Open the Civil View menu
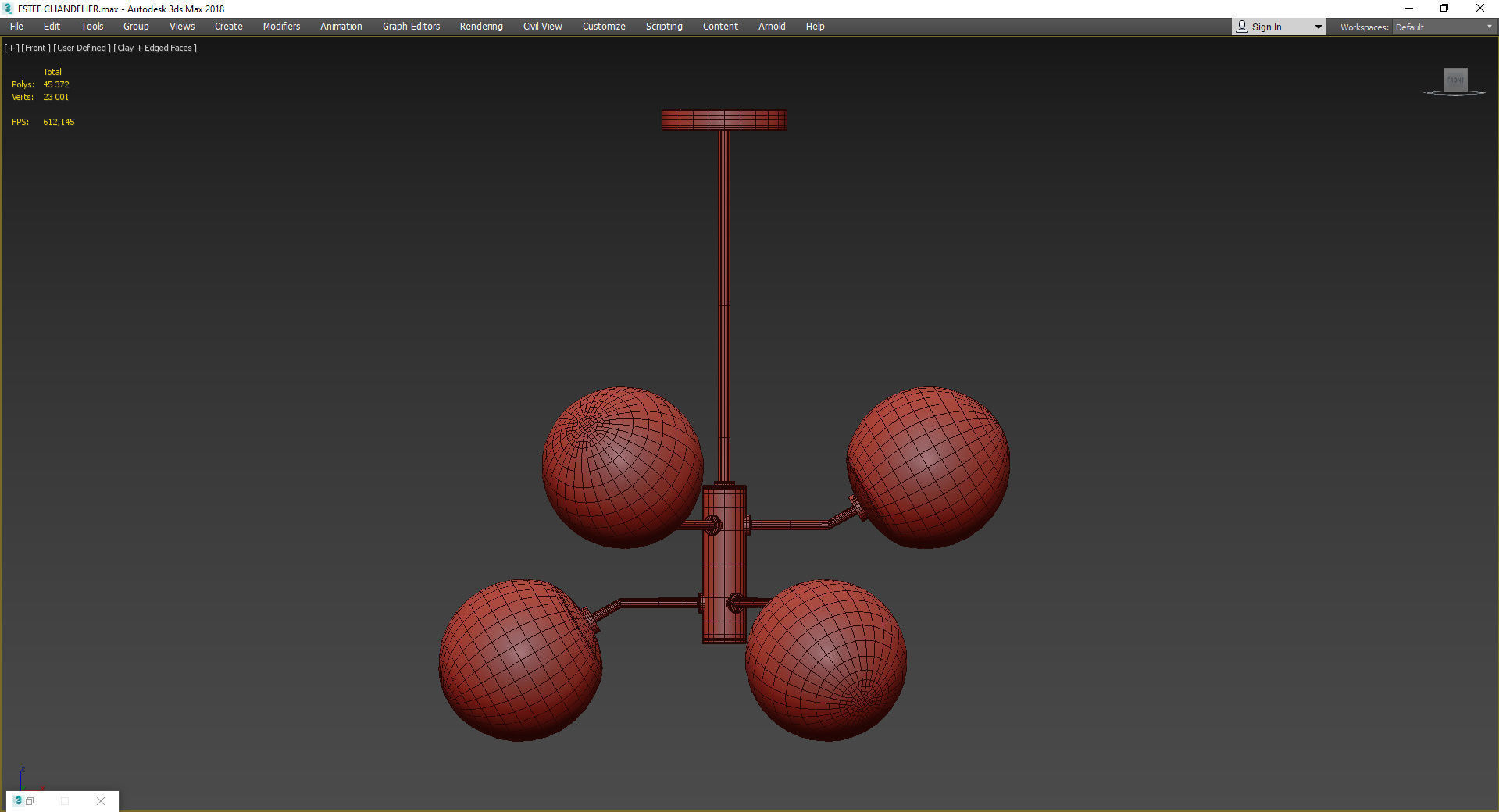The height and width of the screenshot is (812, 1499). coord(543,27)
